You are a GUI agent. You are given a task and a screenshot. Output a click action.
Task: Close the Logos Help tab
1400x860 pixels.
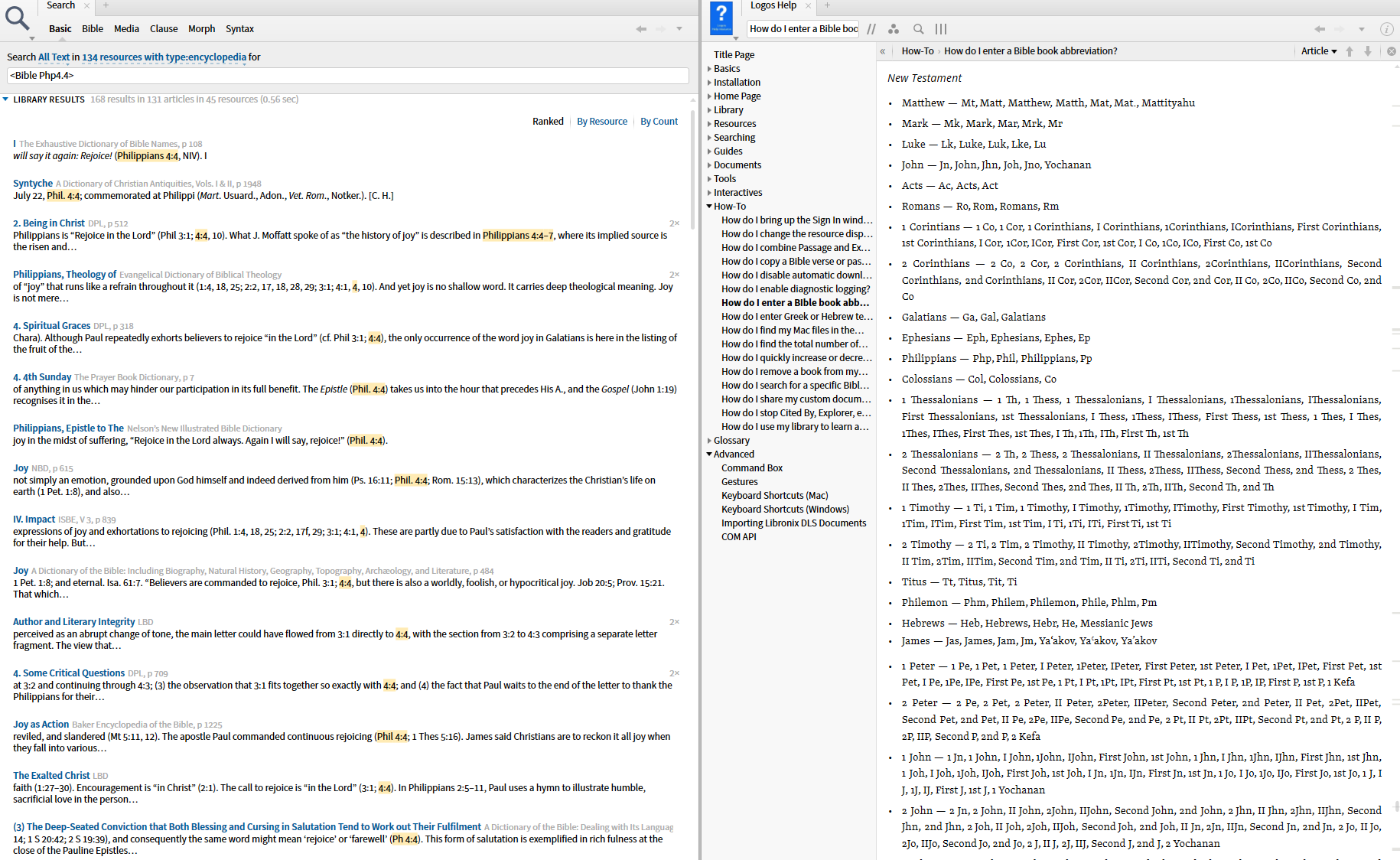click(808, 5)
